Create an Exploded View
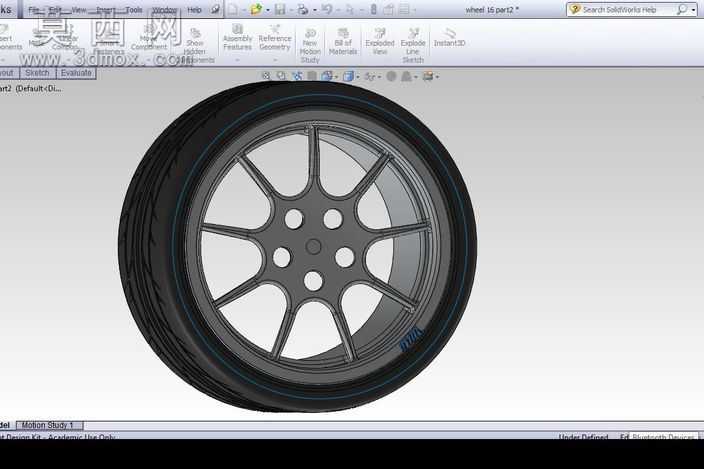 pyautogui.click(x=380, y=41)
